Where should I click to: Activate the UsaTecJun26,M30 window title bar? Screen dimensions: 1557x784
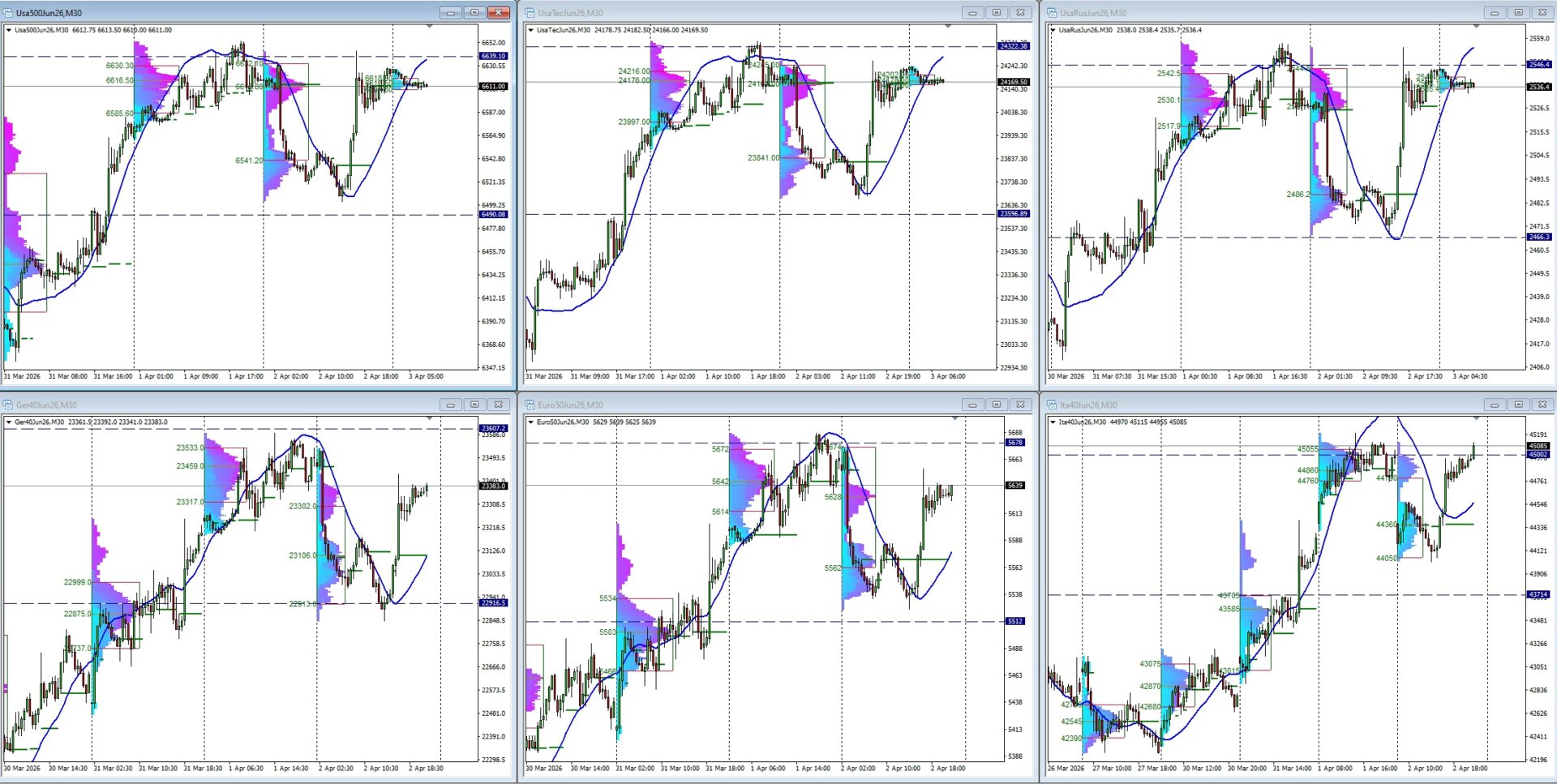pos(730,13)
